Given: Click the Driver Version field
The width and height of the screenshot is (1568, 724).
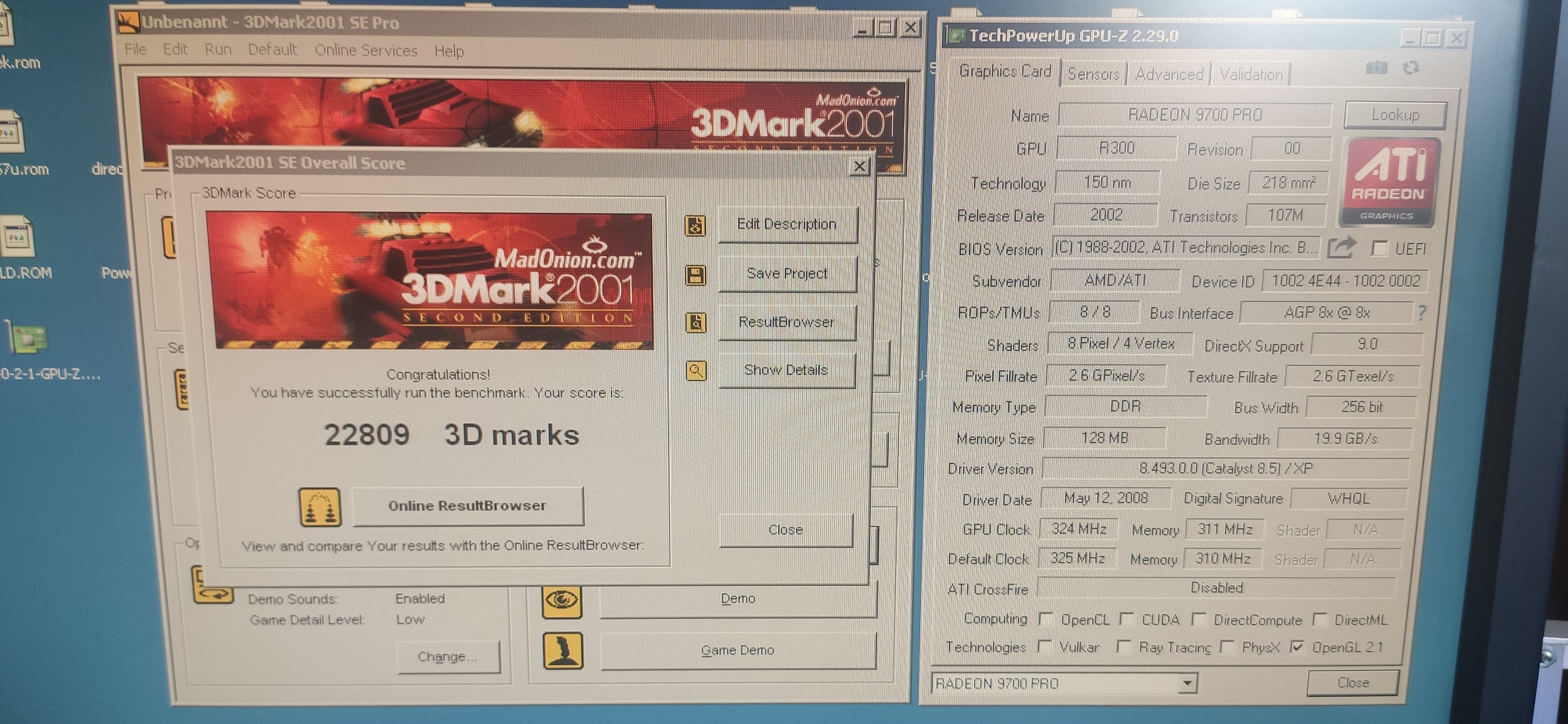Looking at the screenshot, I should pyautogui.click(x=1225, y=468).
